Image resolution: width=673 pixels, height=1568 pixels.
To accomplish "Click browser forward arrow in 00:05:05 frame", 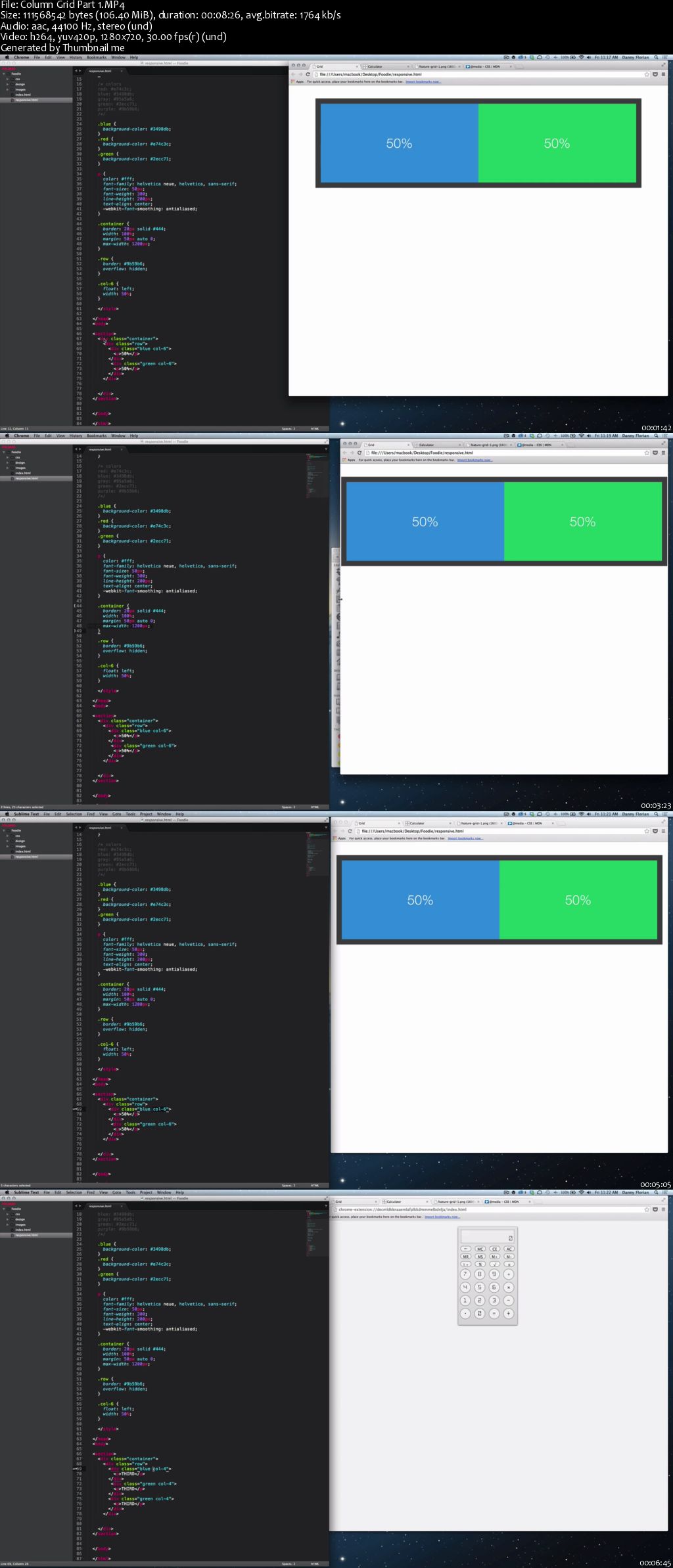I will pyautogui.click(x=342, y=831).
